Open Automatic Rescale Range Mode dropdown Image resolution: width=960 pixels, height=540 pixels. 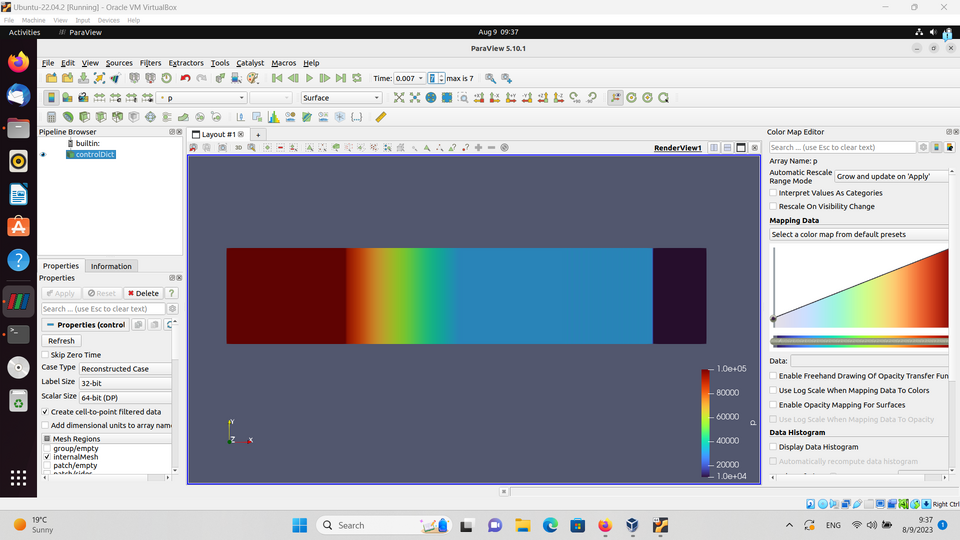[891, 176]
